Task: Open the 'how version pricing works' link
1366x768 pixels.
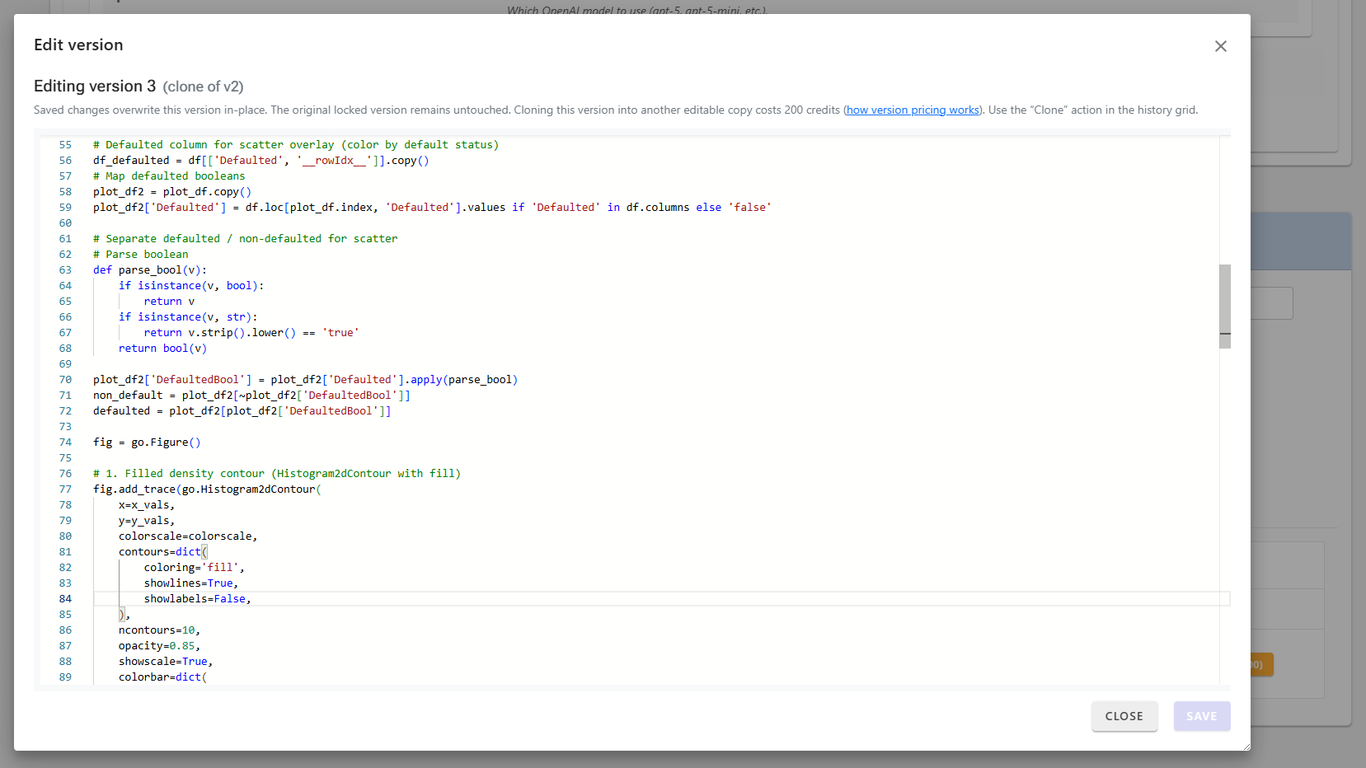Action: (912, 110)
